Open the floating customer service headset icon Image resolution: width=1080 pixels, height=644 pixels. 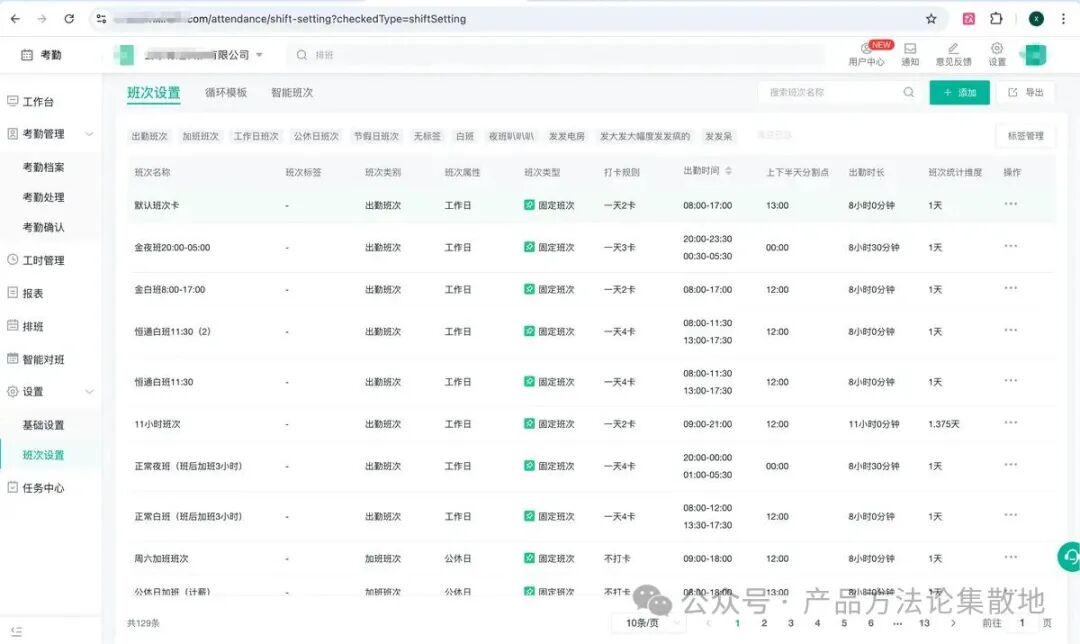pyautogui.click(x=1070, y=557)
